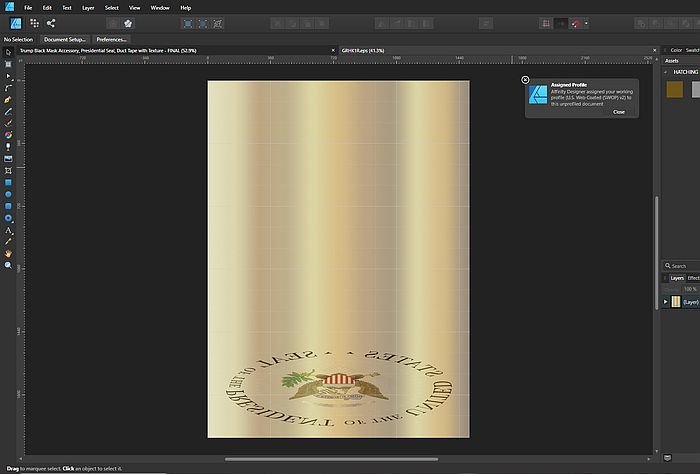Switch to Export Persona
Viewport: 700px width, 474px height.
click(x=51, y=23)
